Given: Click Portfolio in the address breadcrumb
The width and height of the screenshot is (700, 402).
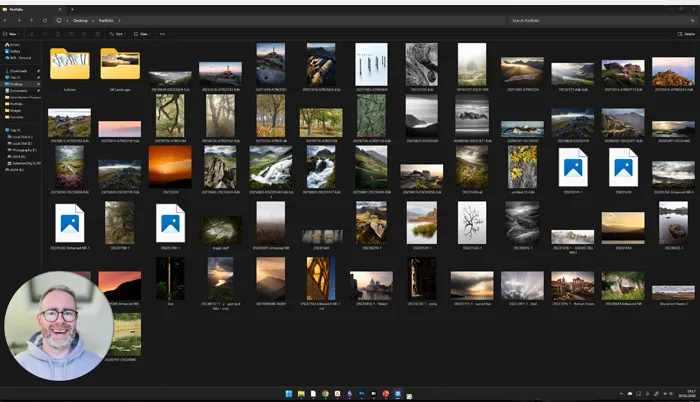Looking at the screenshot, I should click(106, 19).
